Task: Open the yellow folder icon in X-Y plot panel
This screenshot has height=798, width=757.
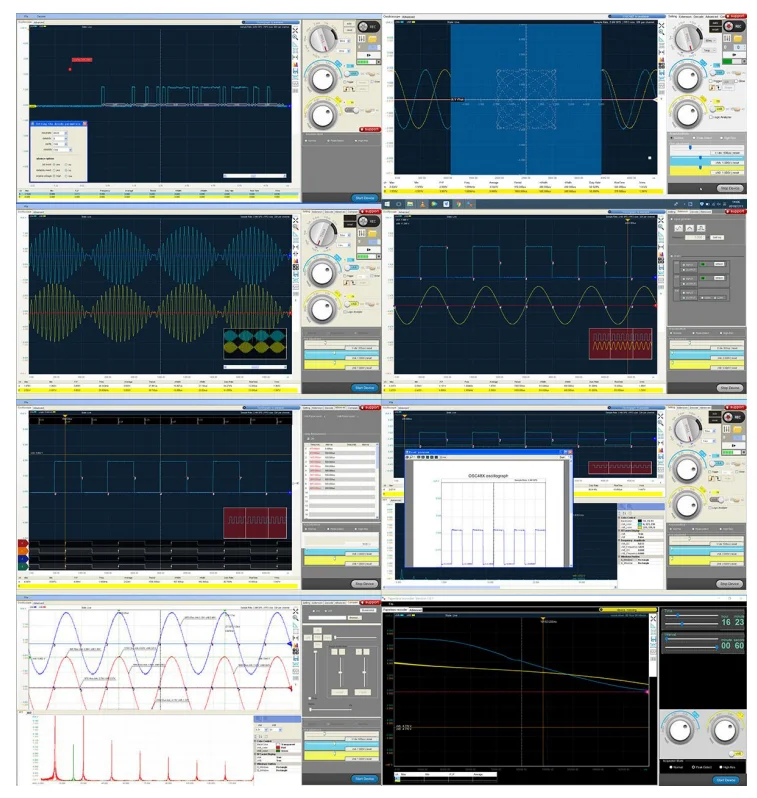Action: click(738, 38)
